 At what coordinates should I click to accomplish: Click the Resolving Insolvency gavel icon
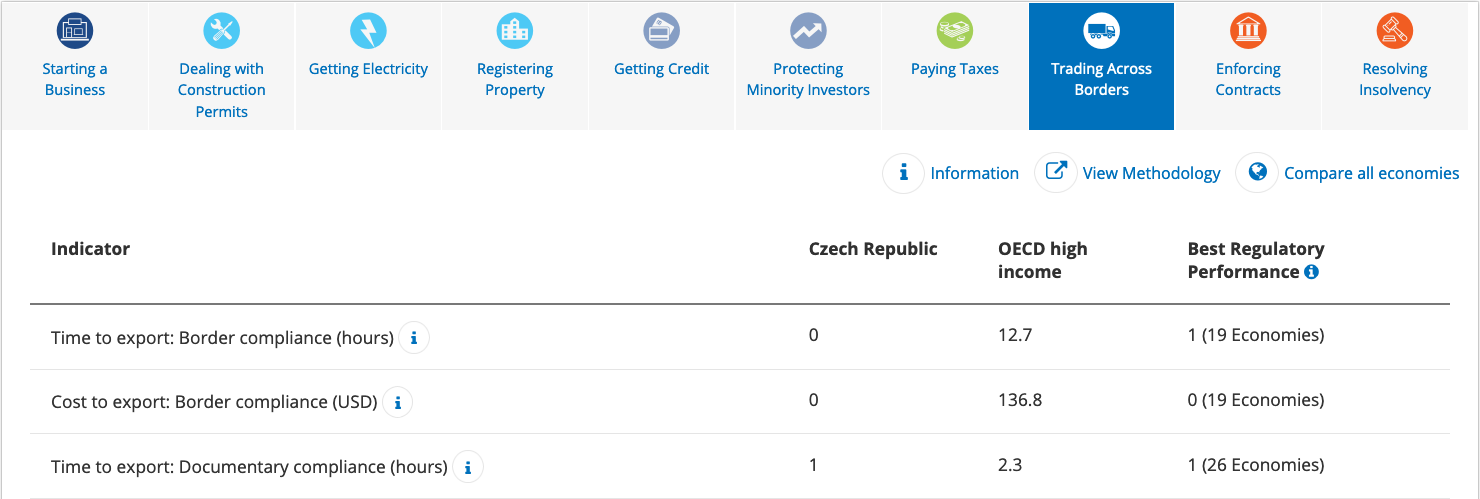(x=1395, y=31)
